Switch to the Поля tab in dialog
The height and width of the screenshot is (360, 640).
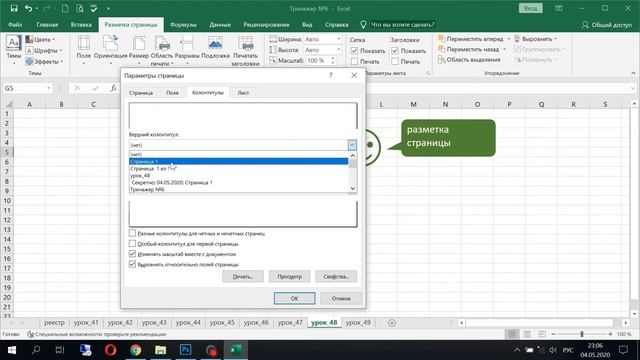(172, 93)
